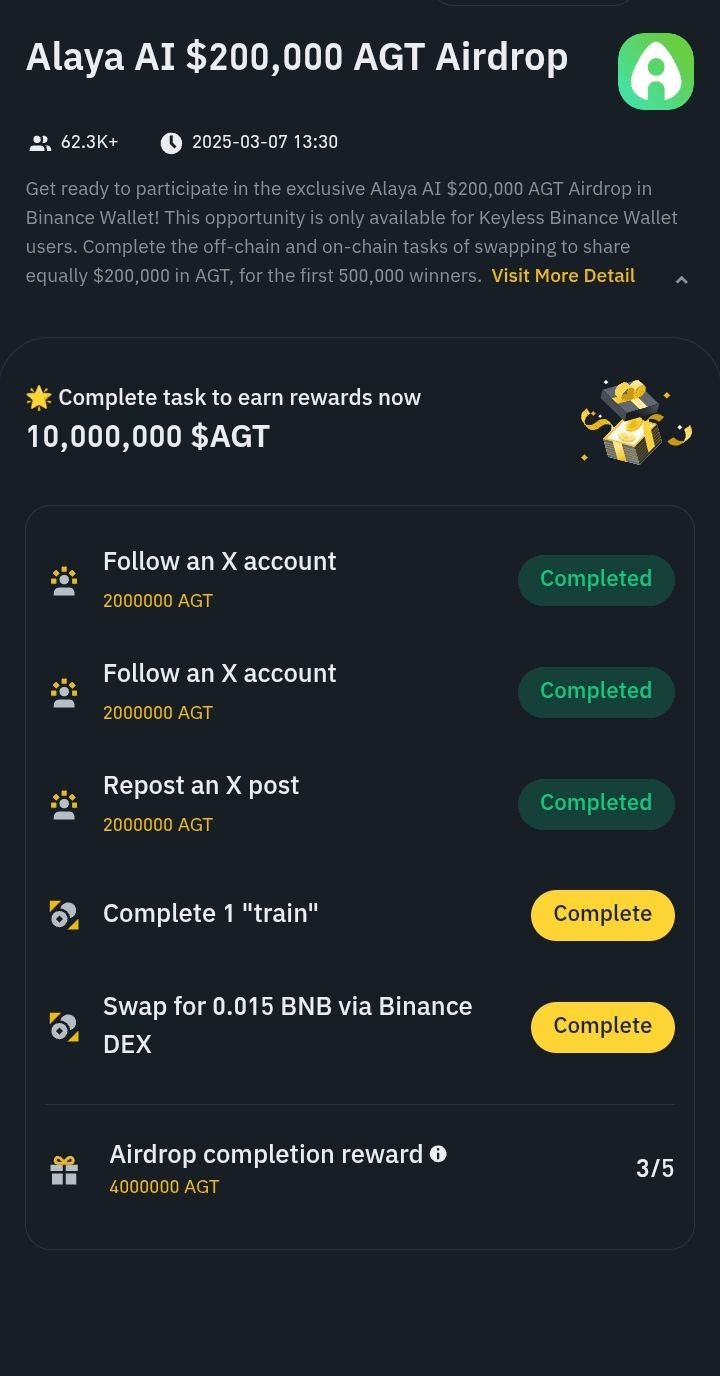This screenshot has height=1376, width=720.
Task: Tap the icon beside Swap for 0.015 BNB
Action: [64, 1026]
